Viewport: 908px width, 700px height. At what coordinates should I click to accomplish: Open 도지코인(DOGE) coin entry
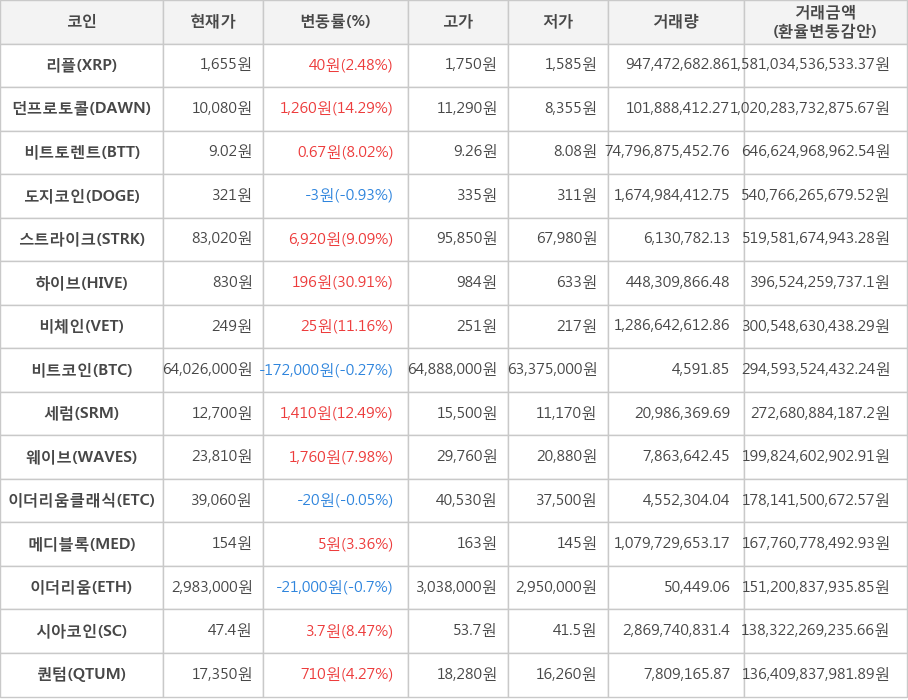[x=81, y=195]
